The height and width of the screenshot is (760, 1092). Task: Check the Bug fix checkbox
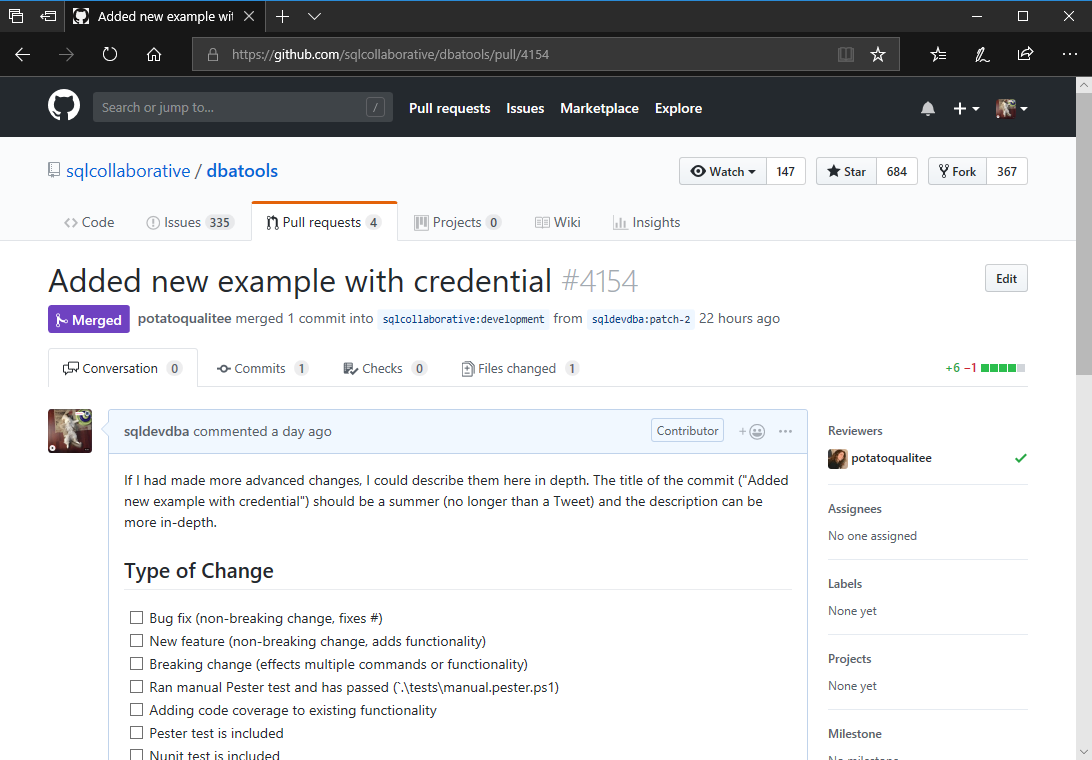point(136,618)
